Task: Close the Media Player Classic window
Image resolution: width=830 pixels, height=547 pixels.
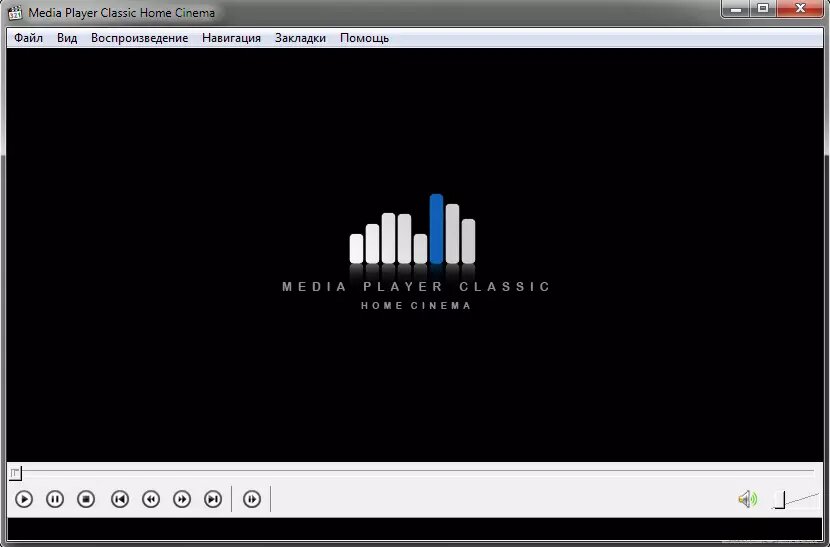Action: coord(799,8)
